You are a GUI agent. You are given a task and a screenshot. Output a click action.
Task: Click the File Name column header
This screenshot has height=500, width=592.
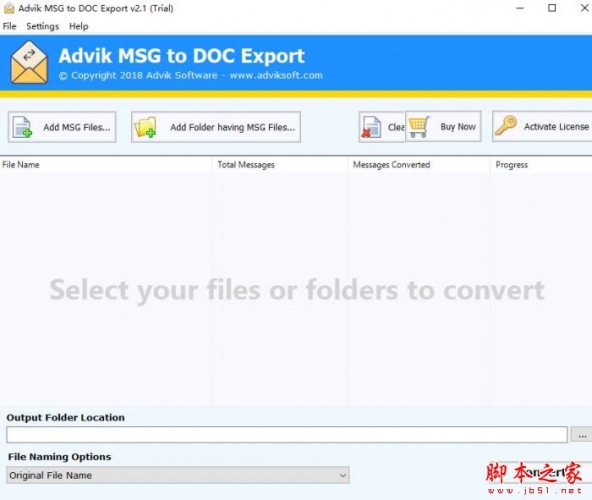pos(106,165)
